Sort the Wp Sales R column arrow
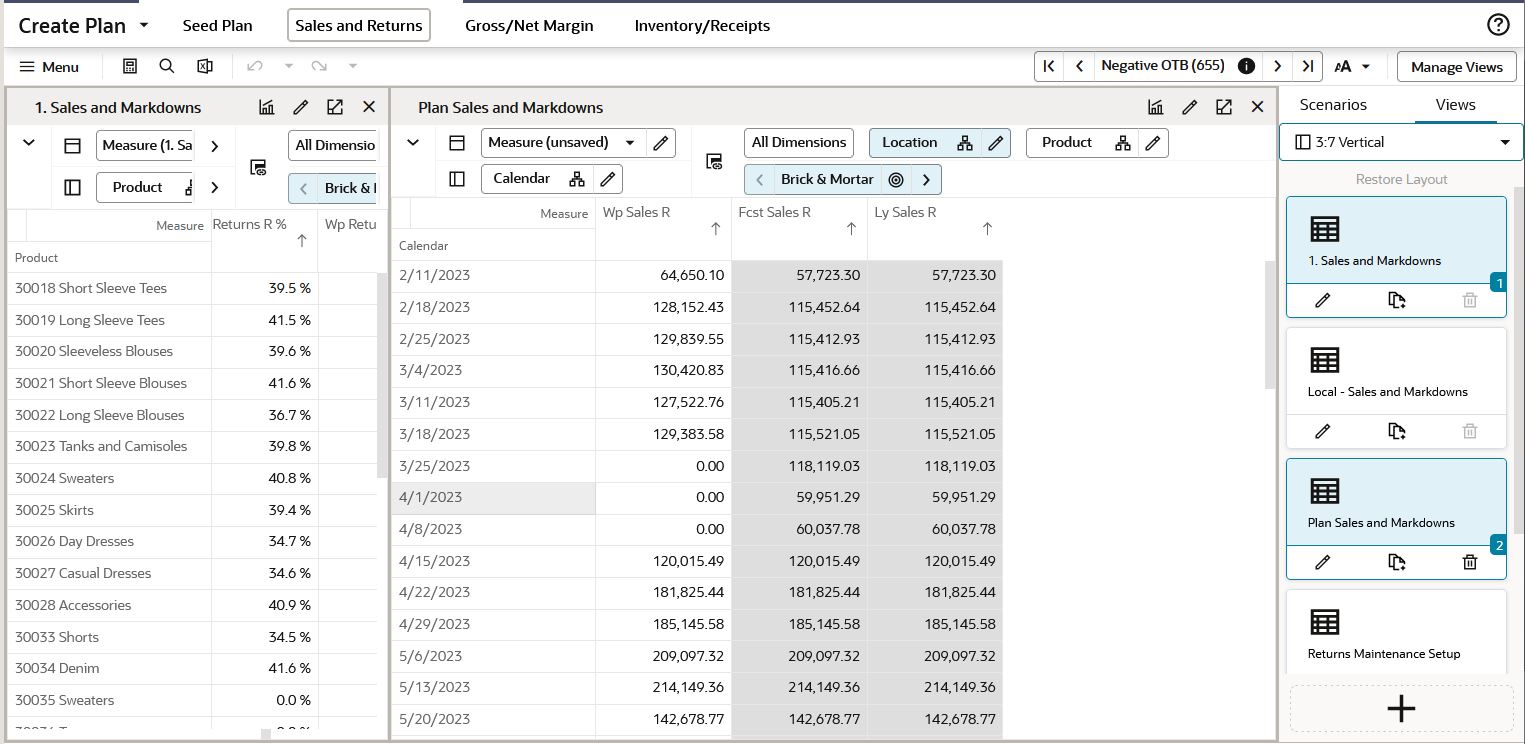Screen dimensions: 1525x744 tap(715, 229)
